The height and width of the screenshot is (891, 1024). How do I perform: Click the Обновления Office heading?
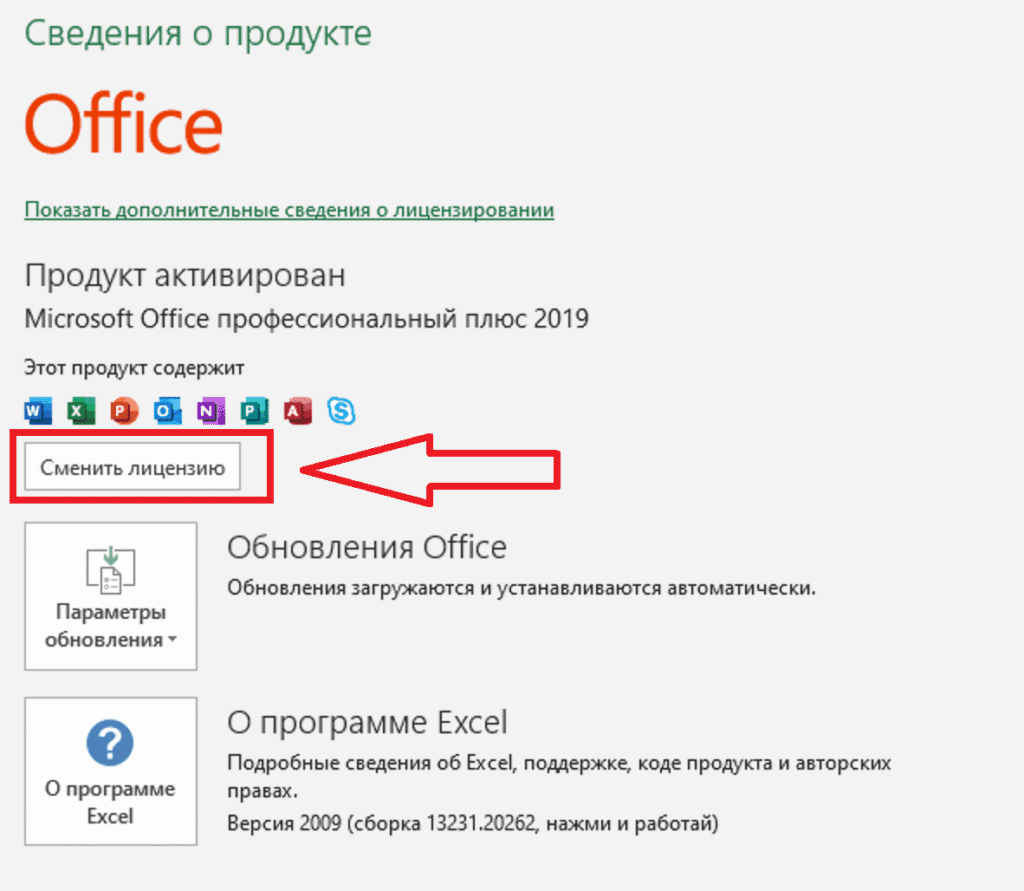(367, 547)
